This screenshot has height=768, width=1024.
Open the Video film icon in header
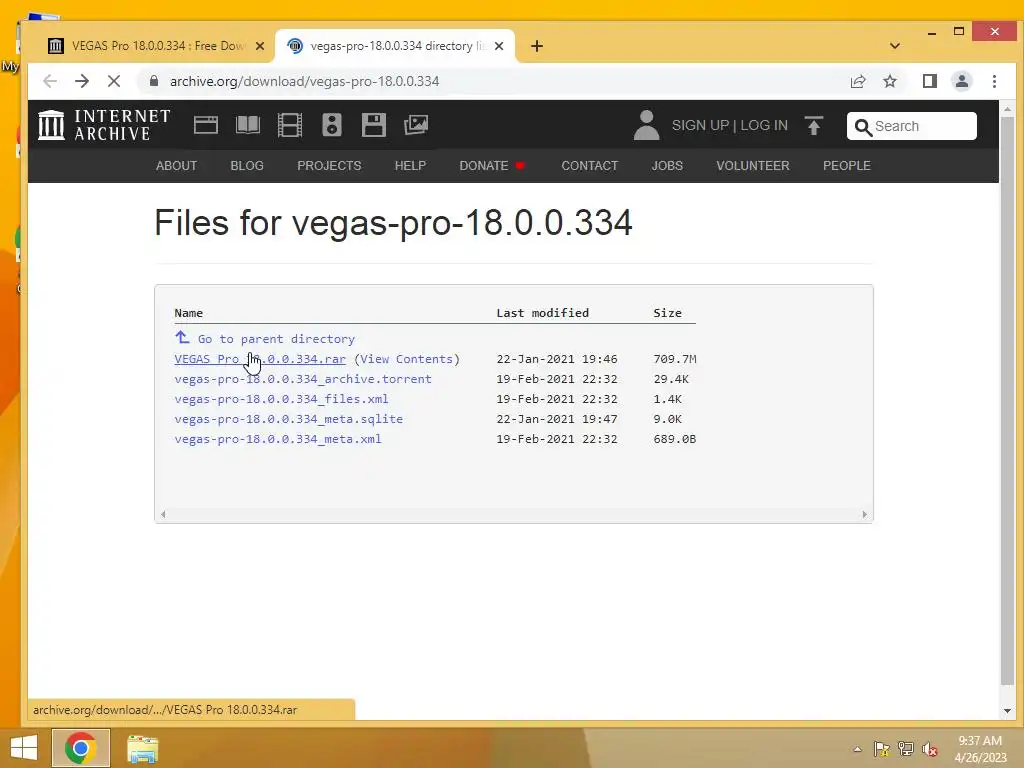pos(289,125)
